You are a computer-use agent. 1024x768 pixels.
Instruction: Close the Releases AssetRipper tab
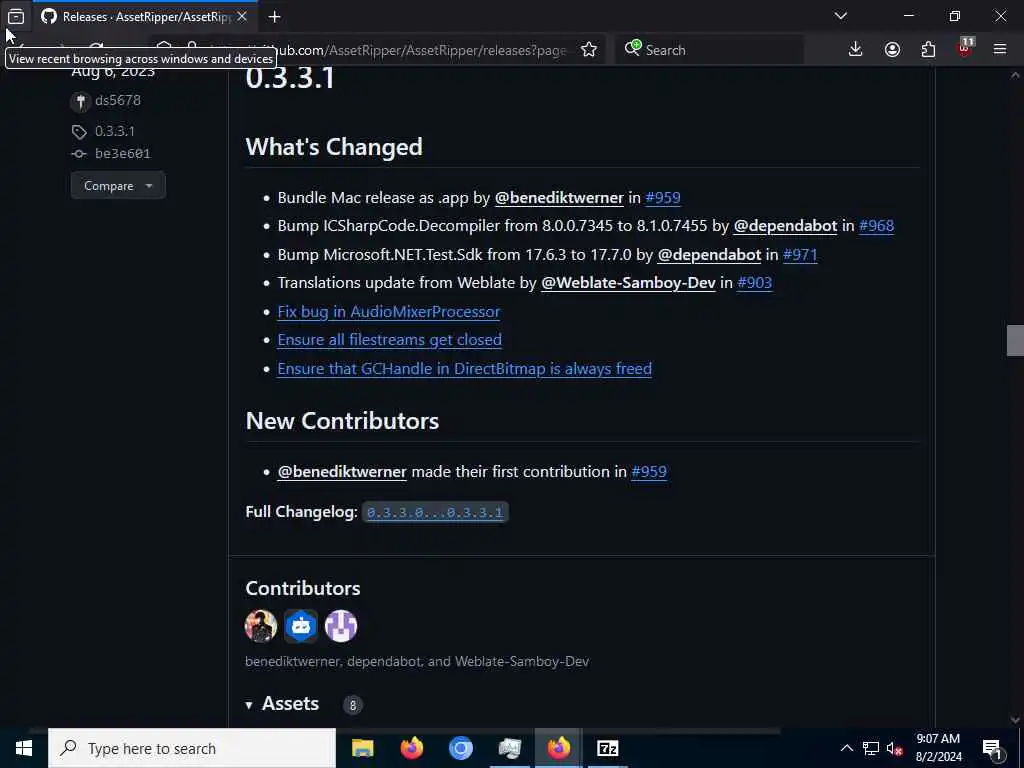click(242, 16)
